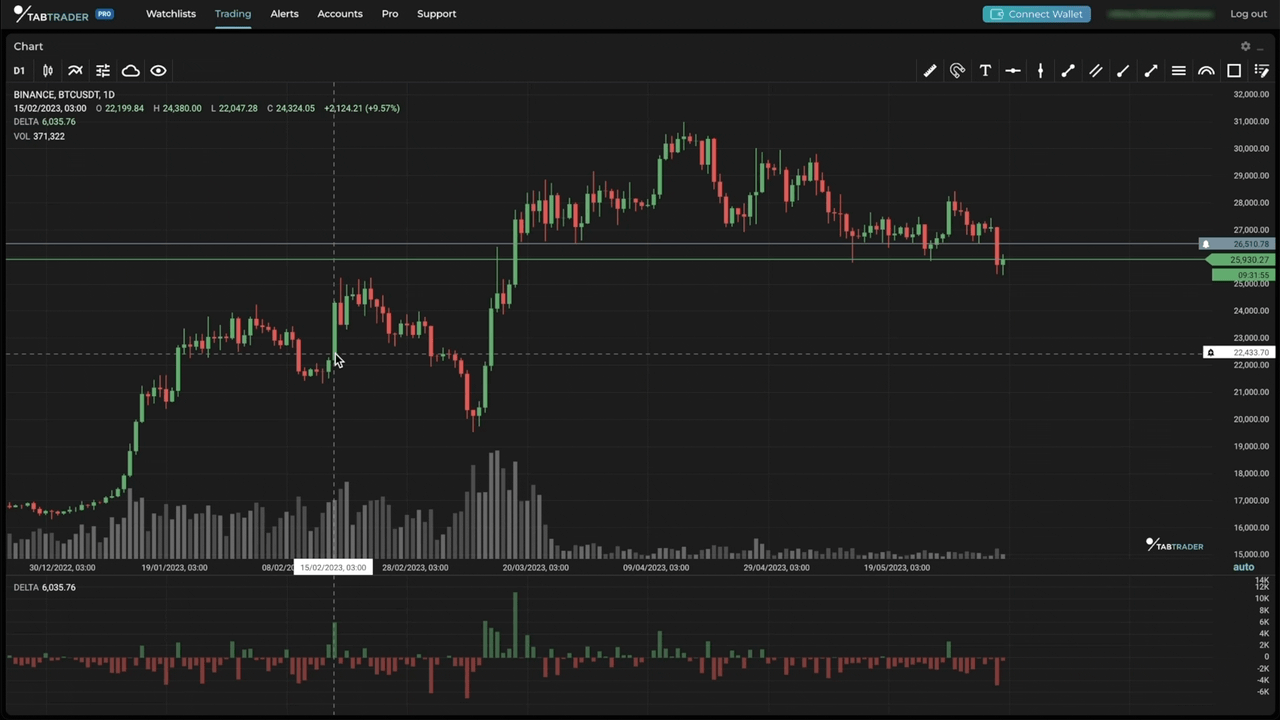Enable the Magnet snapping tool
The image size is (1280, 720).
coord(957,70)
